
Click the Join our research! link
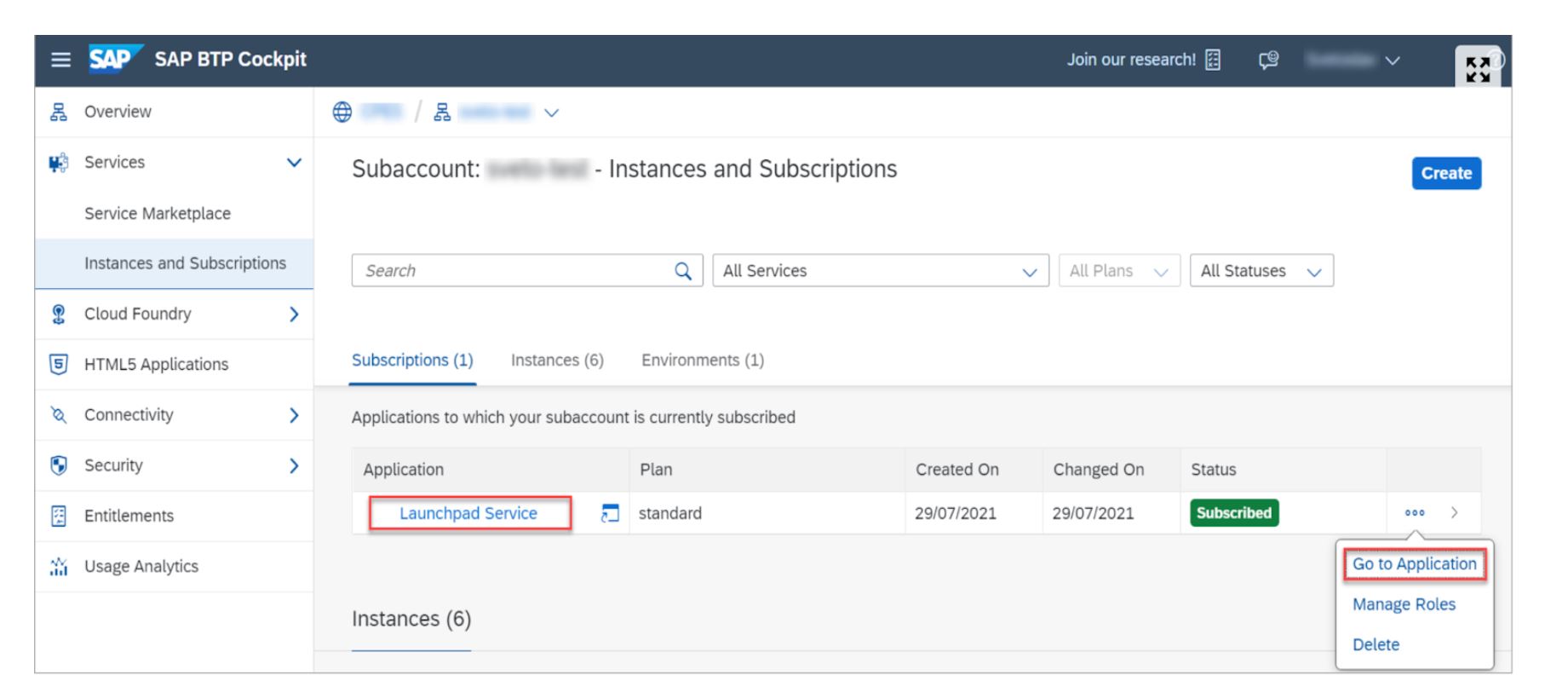pyautogui.click(x=1131, y=60)
